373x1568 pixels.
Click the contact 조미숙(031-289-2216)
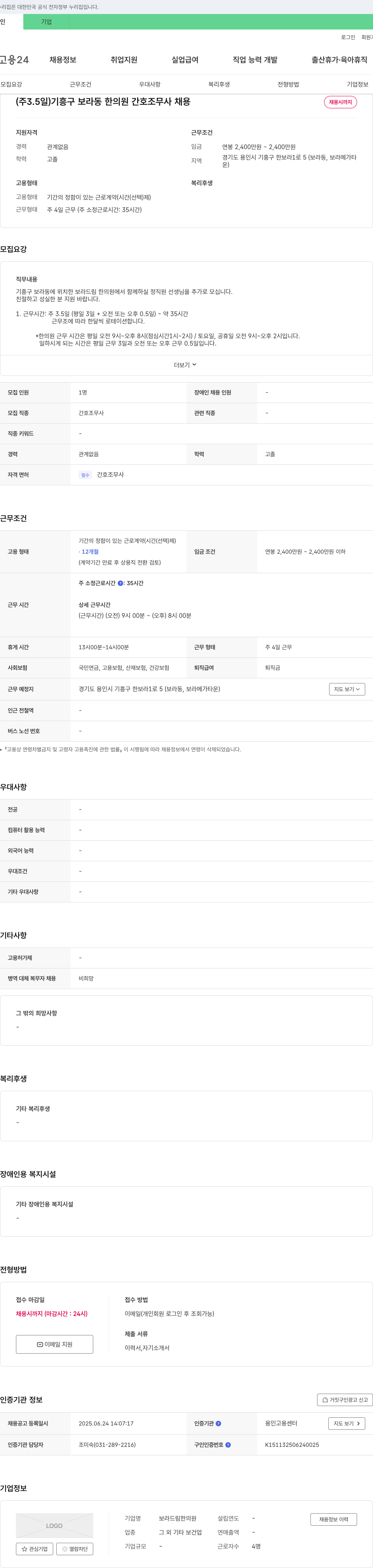[107, 1445]
